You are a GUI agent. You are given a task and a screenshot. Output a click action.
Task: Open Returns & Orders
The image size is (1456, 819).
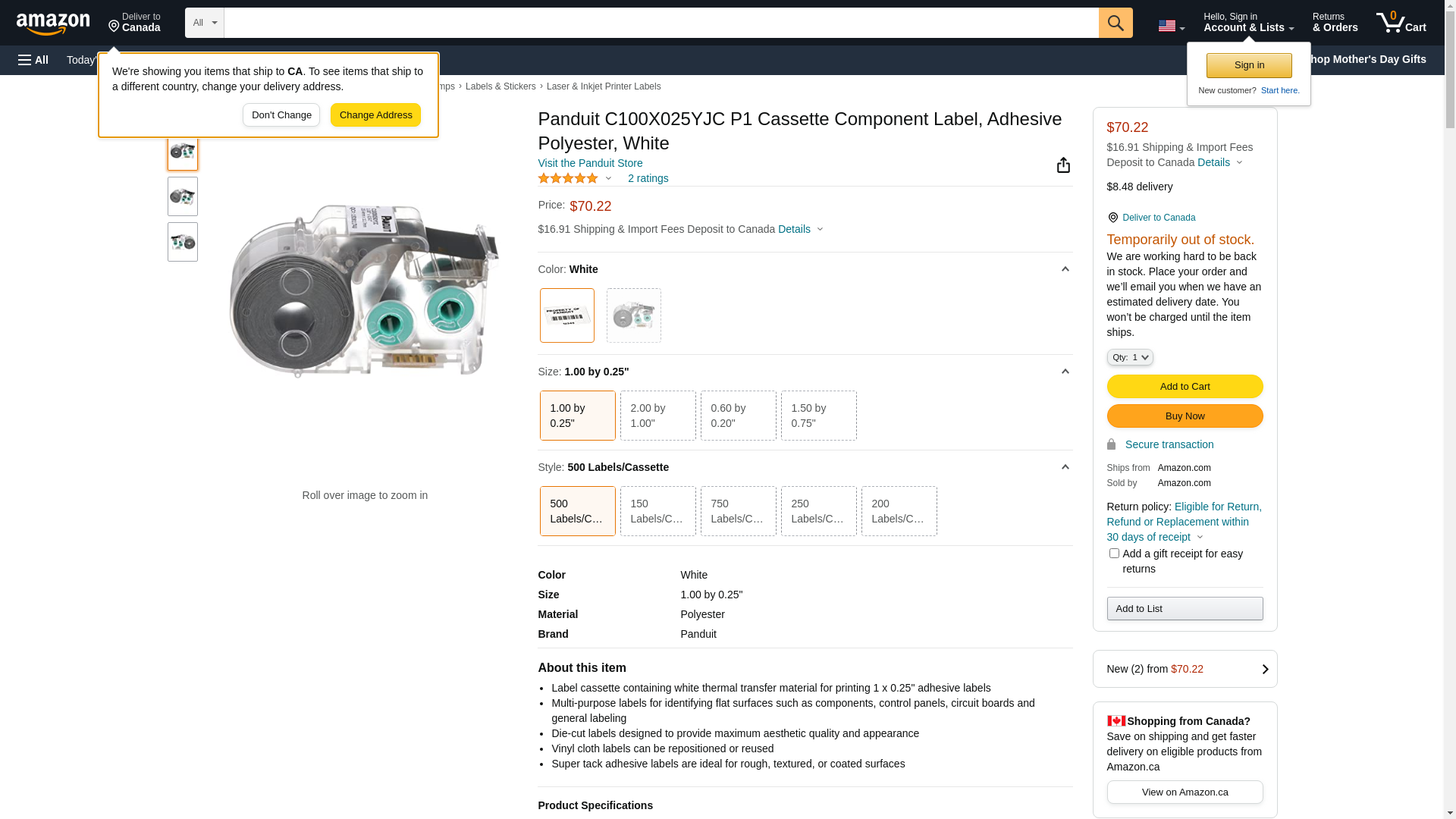coord(1335,23)
